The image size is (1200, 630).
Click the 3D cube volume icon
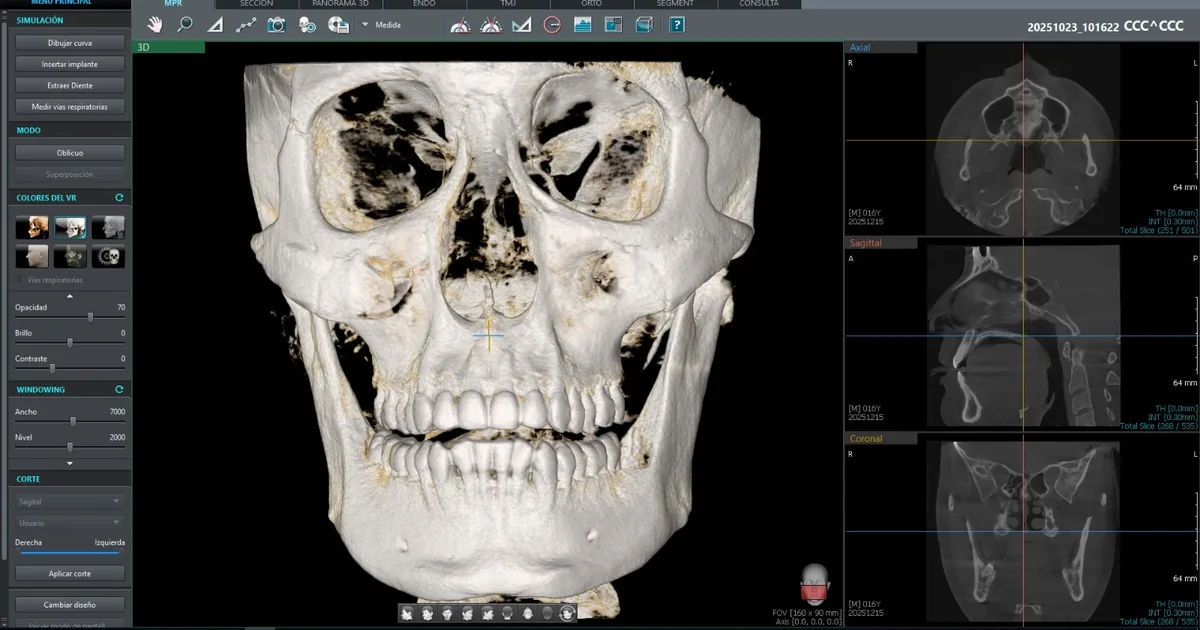(645, 24)
